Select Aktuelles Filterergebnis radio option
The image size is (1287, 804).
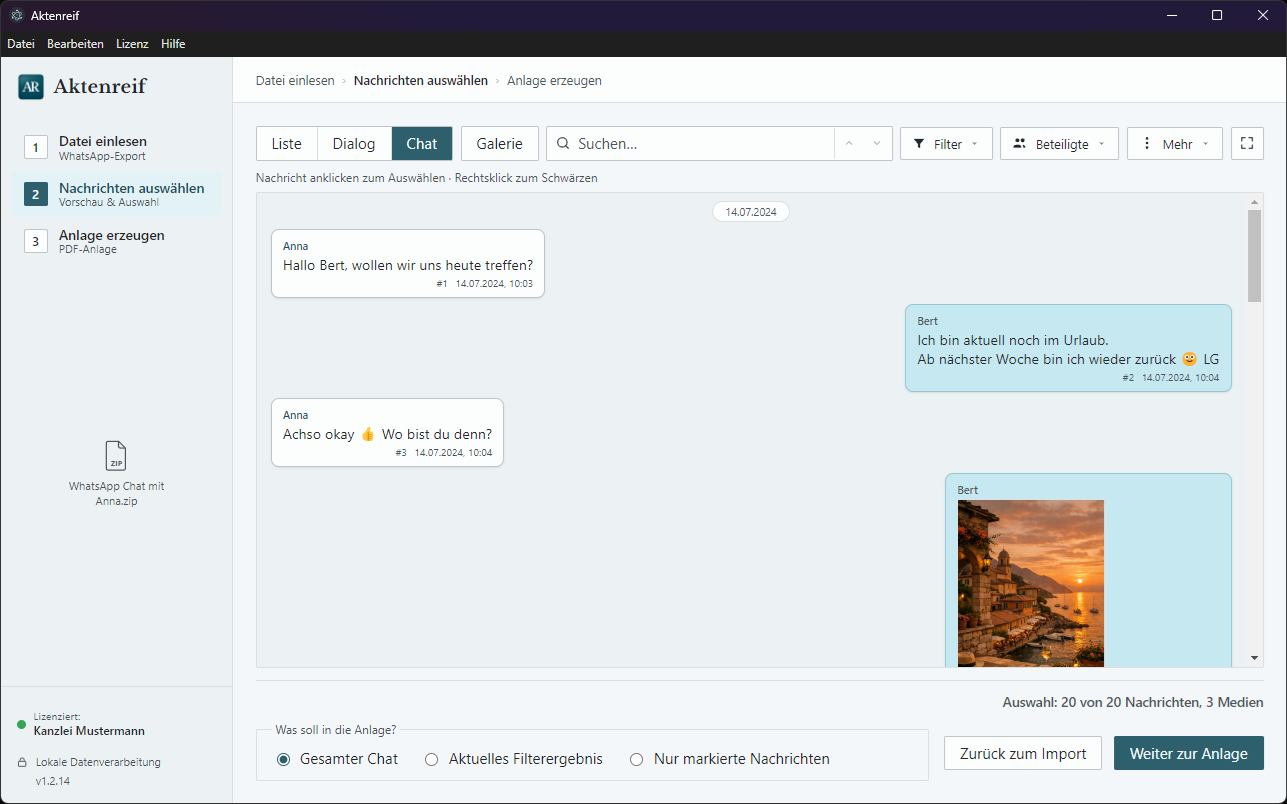pyautogui.click(x=432, y=759)
